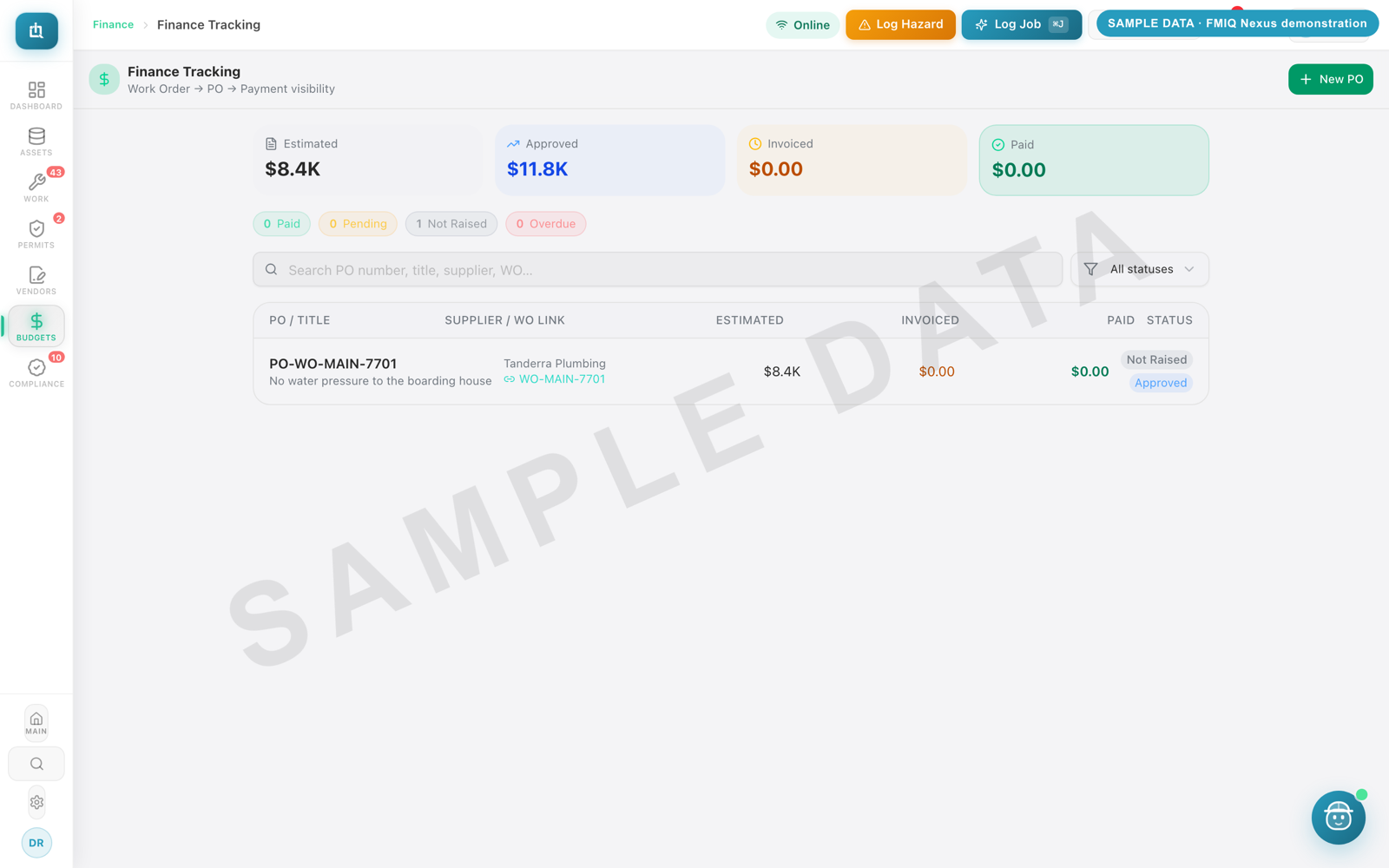Screen dimensions: 1389x868
Task: Open the settings gear icon
Action: tap(36, 803)
